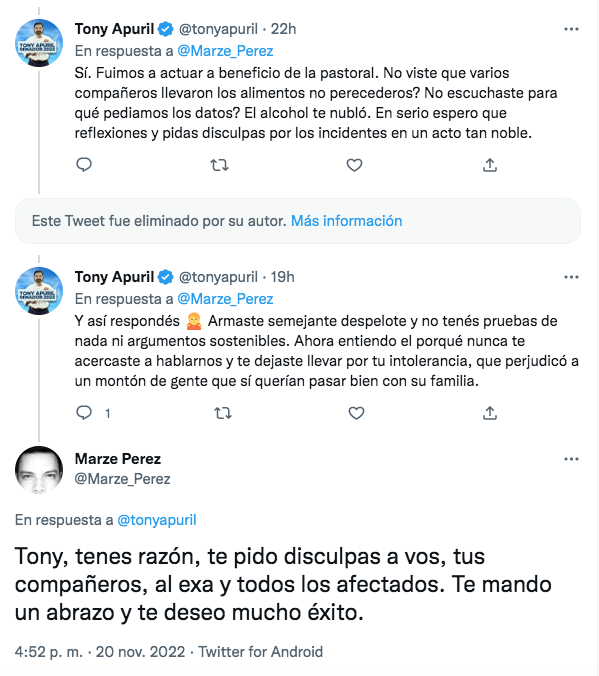Image resolution: width=599 pixels, height=676 pixels.
Task: Open Marze Perez's profile picture
Action: [x=39, y=469]
